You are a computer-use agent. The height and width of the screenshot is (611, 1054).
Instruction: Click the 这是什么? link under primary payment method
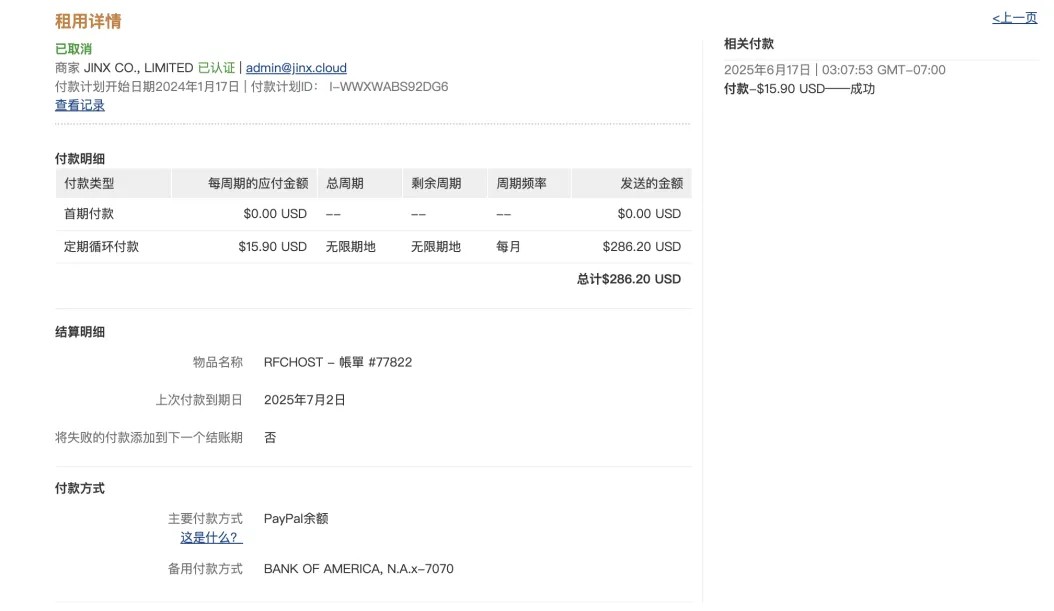pyautogui.click(x=208, y=538)
